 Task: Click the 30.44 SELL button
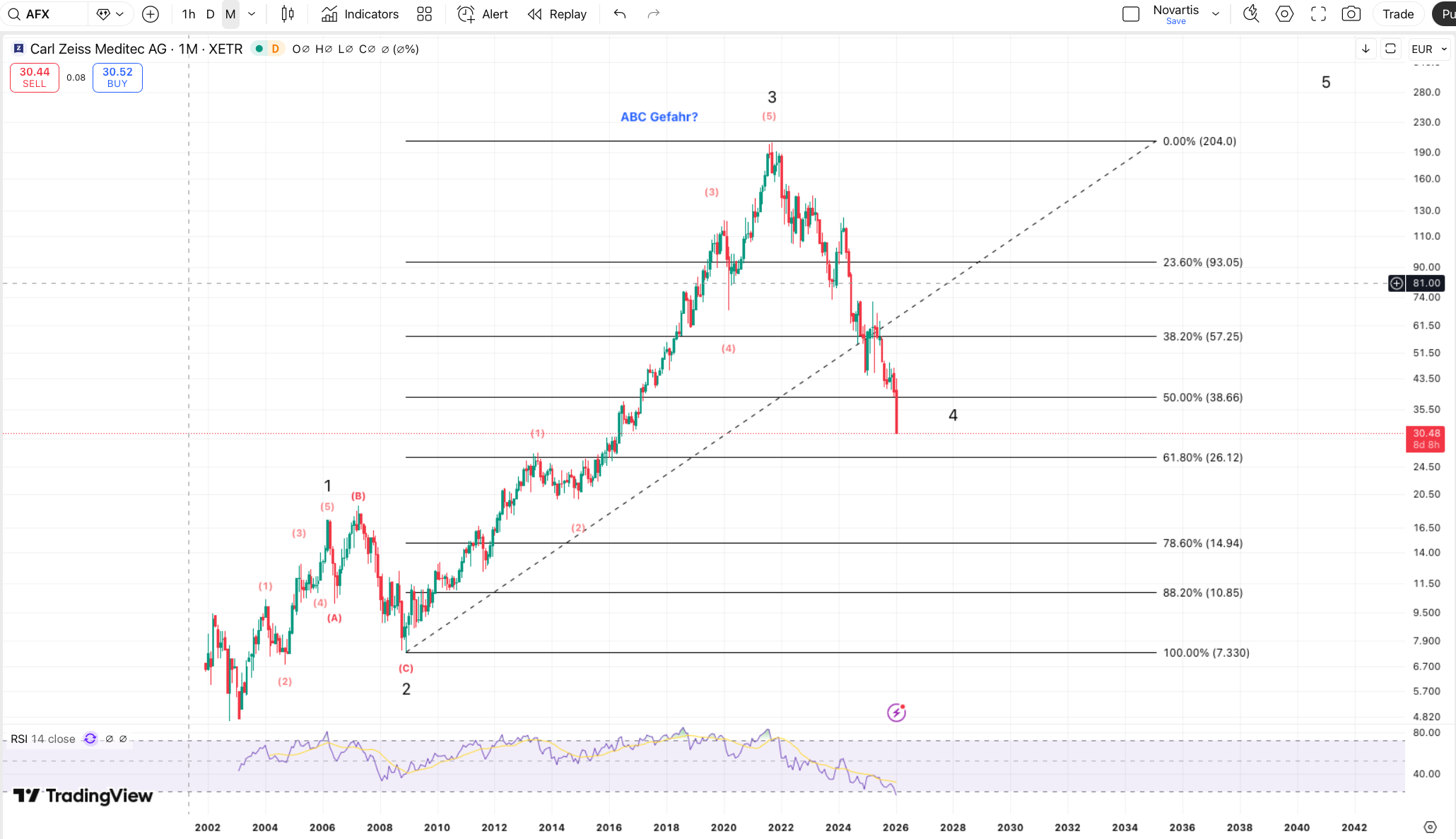[35, 77]
